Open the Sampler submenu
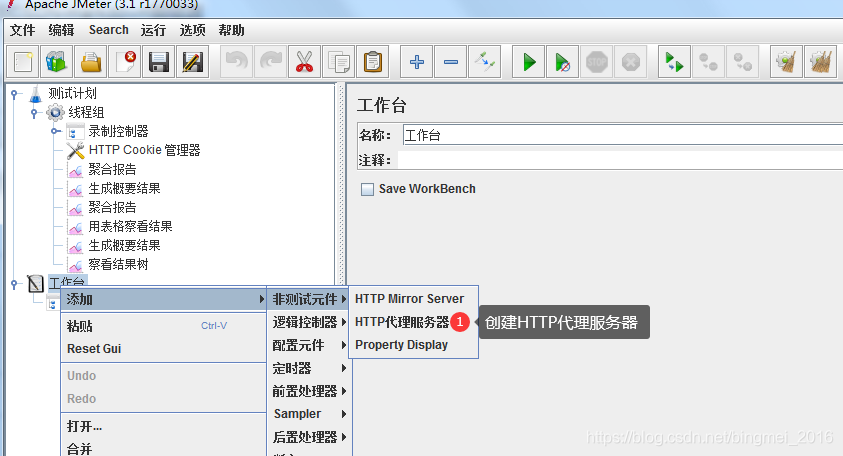The height and width of the screenshot is (456, 843). [309, 414]
